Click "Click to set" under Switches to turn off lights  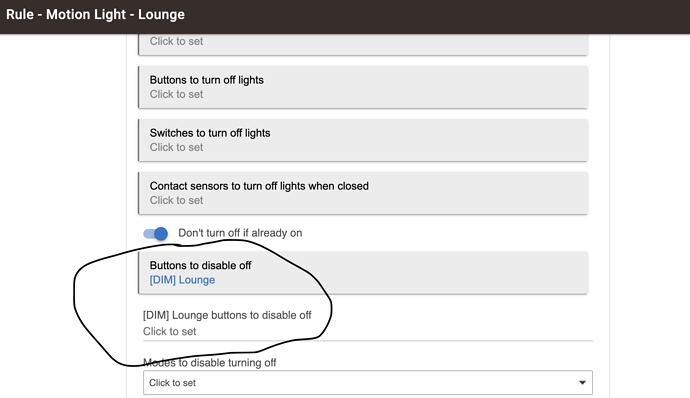pyautogui.click(x=176, y=147)
